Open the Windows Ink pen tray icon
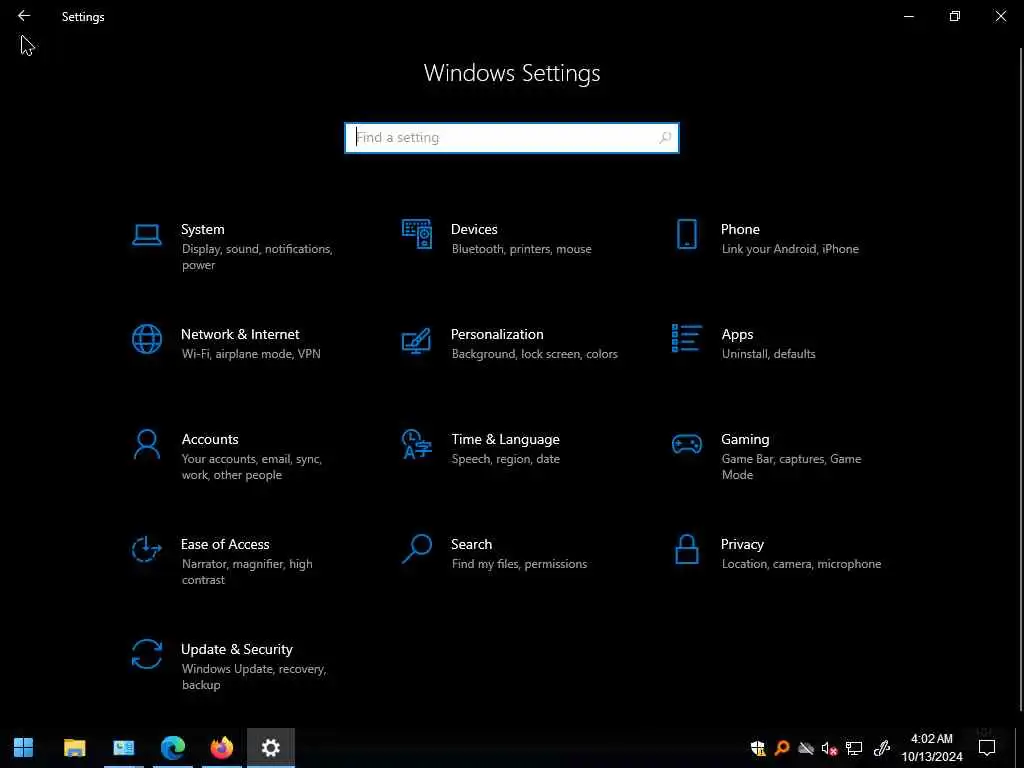This screenshot has width=1024, height=768. [882, 748]
